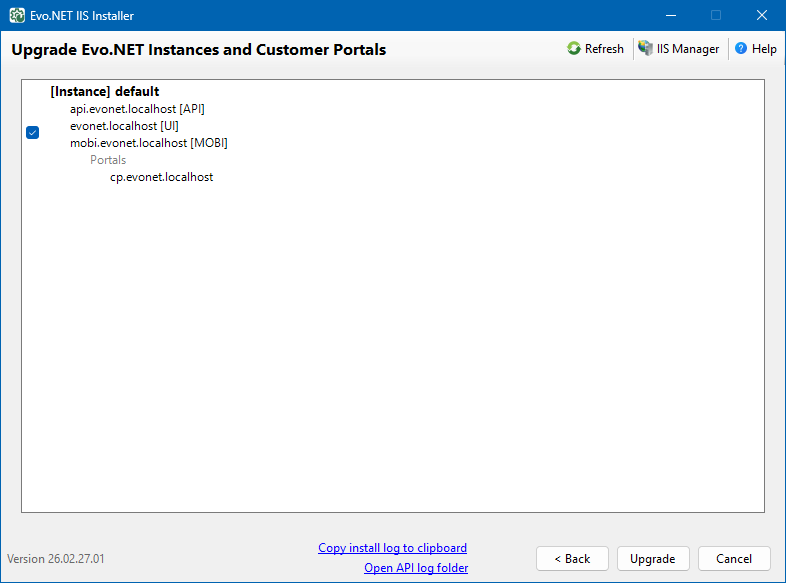This screenshot has height=583, width=786.
Task: Click the Upgrade button
Action: (653, 558)
